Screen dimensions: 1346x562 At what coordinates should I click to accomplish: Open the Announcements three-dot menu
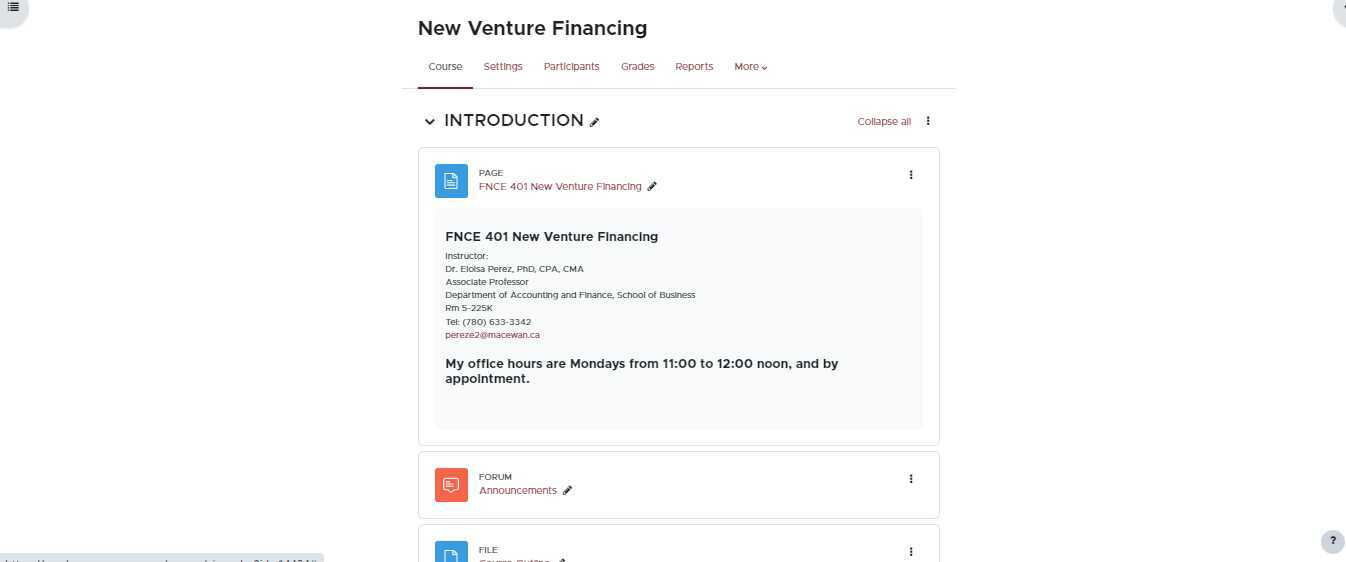click(x=910, y=479)
